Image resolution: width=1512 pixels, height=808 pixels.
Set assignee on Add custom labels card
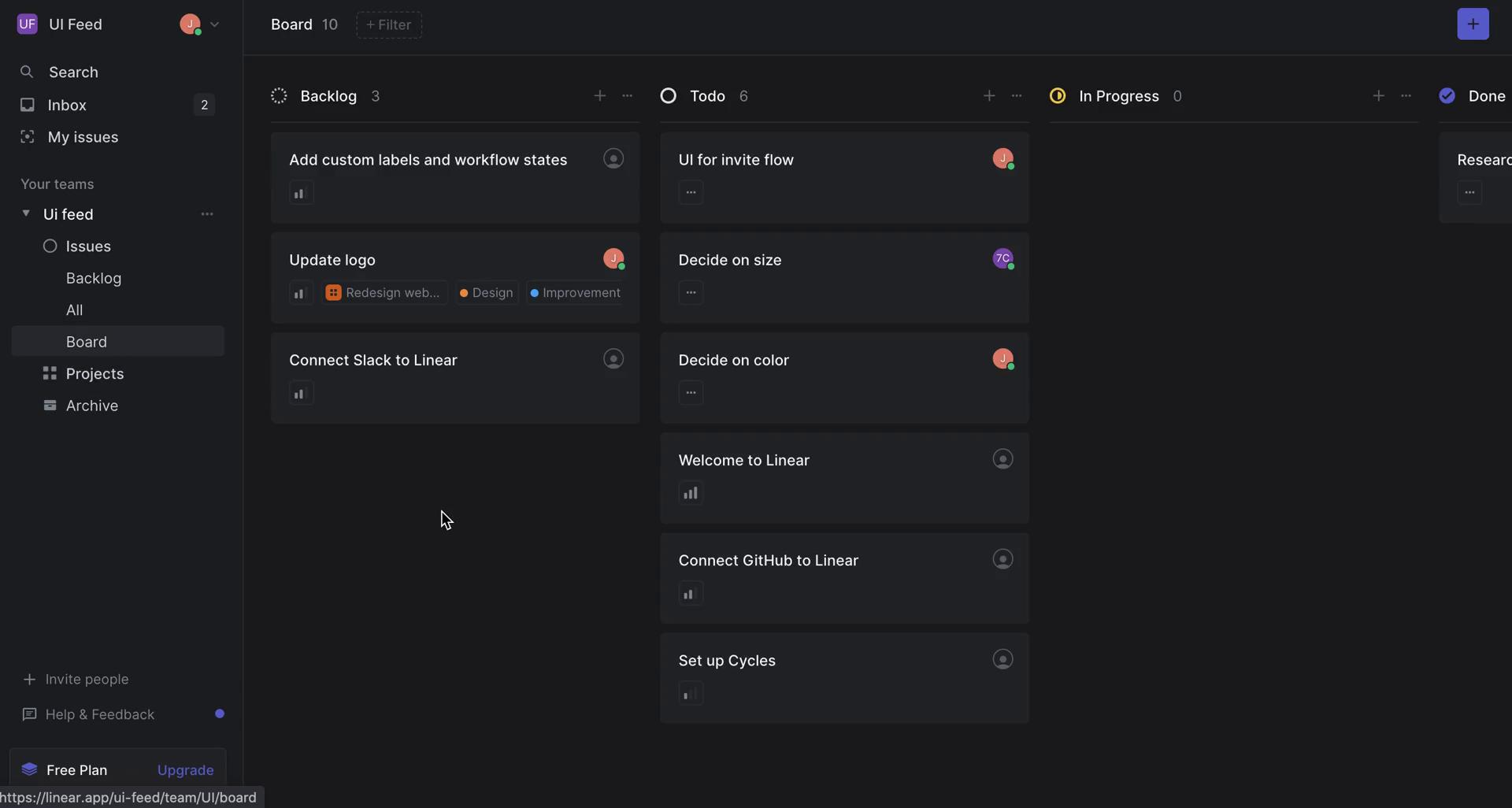(x=613, y=158)
